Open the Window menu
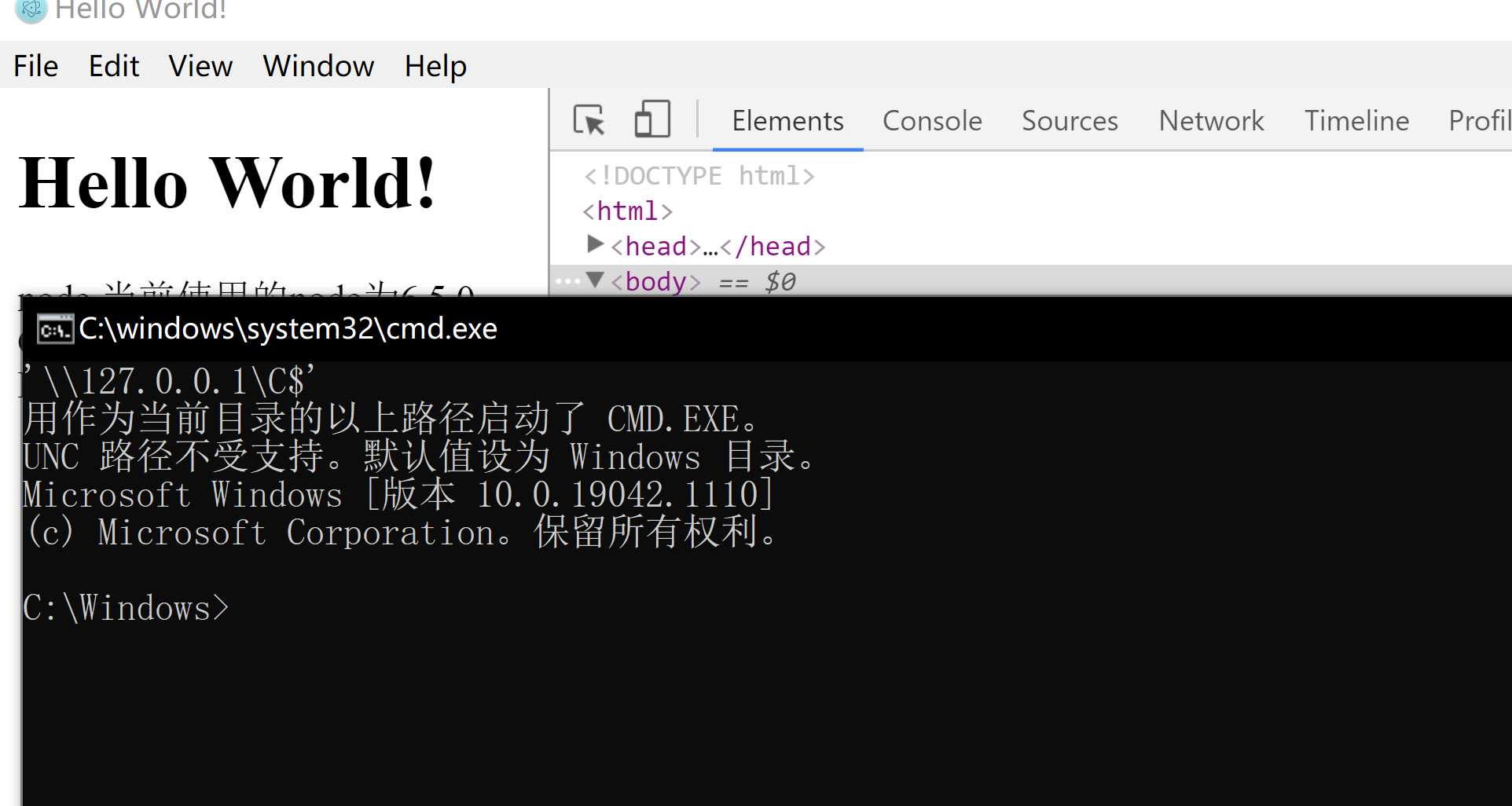The height and width of the screenshot is (806, 1512). click(x=317, y=66)
